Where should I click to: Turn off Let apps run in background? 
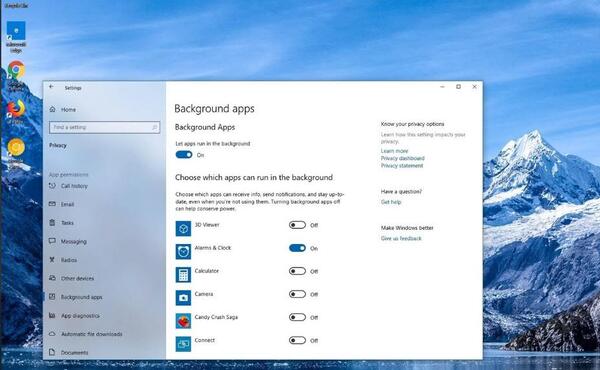[184, 155]
